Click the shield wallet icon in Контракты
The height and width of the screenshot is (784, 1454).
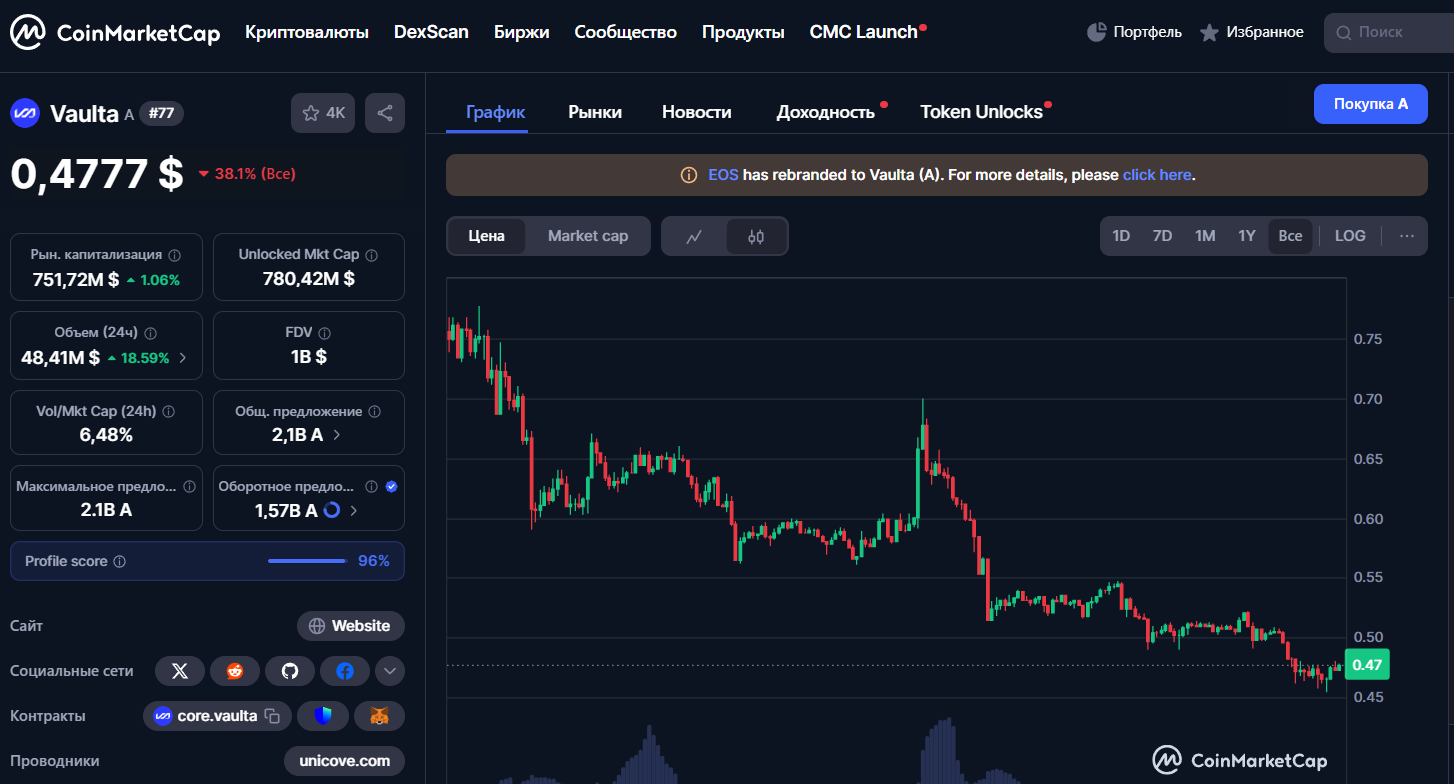tap(323, 716)
